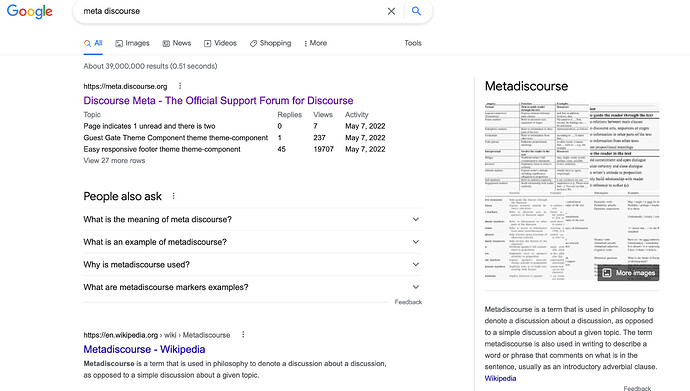Click the 237 views cell

pyautogui.click(x=319, y=138)
